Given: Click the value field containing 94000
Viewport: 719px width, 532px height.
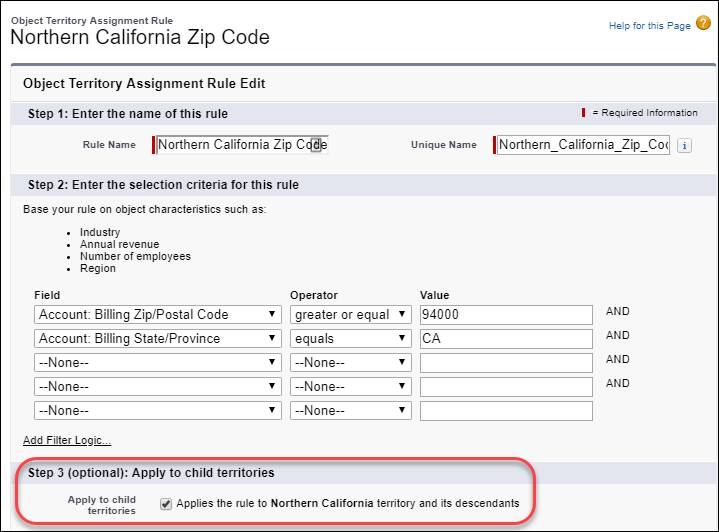Looking at the screenshot, I should 506,315.
